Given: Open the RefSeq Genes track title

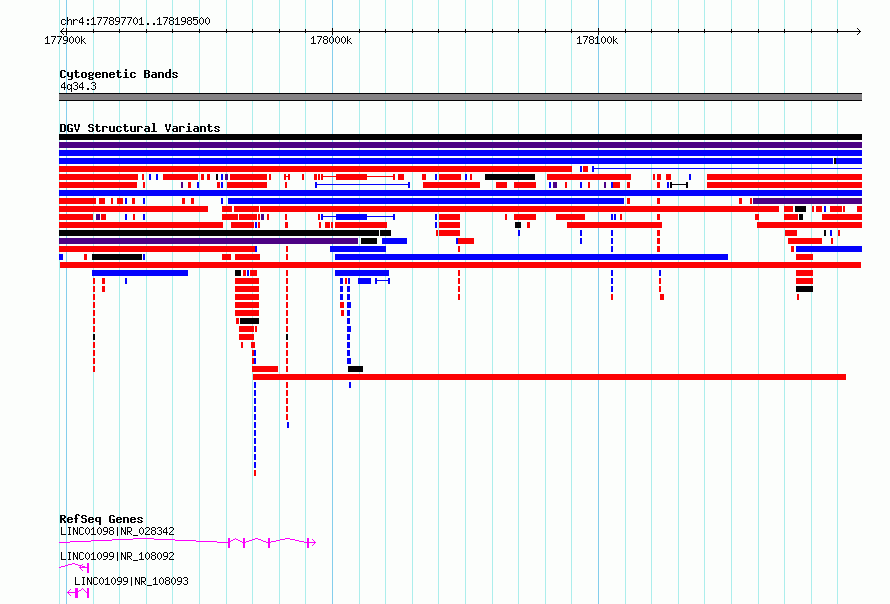Looking at the screenshot, I should 101,519.
